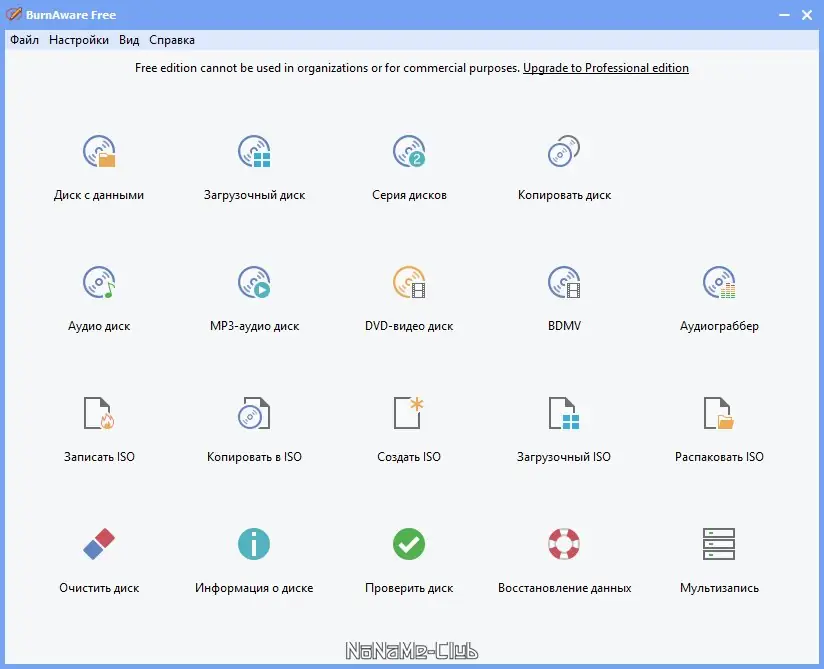Viewport: 824px width, 669px height.
Task: Click the 'Создать ISO' label
Action: pos(409,457)
